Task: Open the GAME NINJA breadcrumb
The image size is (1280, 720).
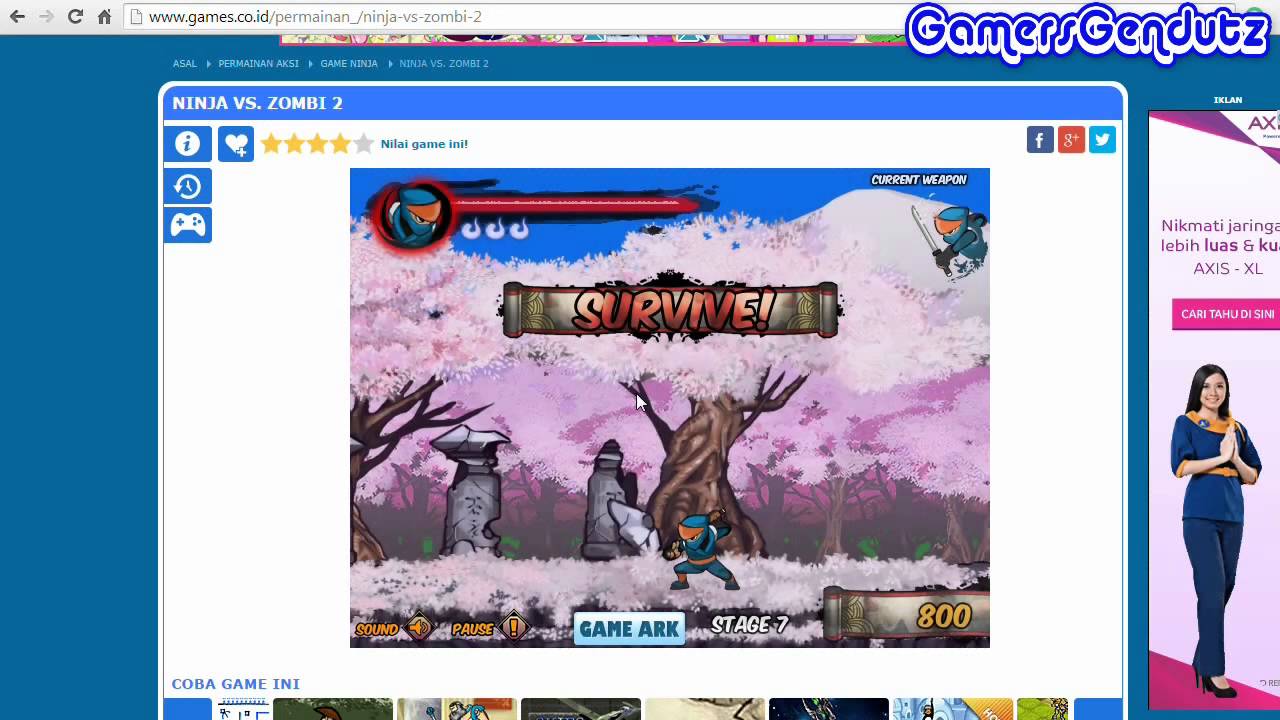Action: [x=349, y=64]
